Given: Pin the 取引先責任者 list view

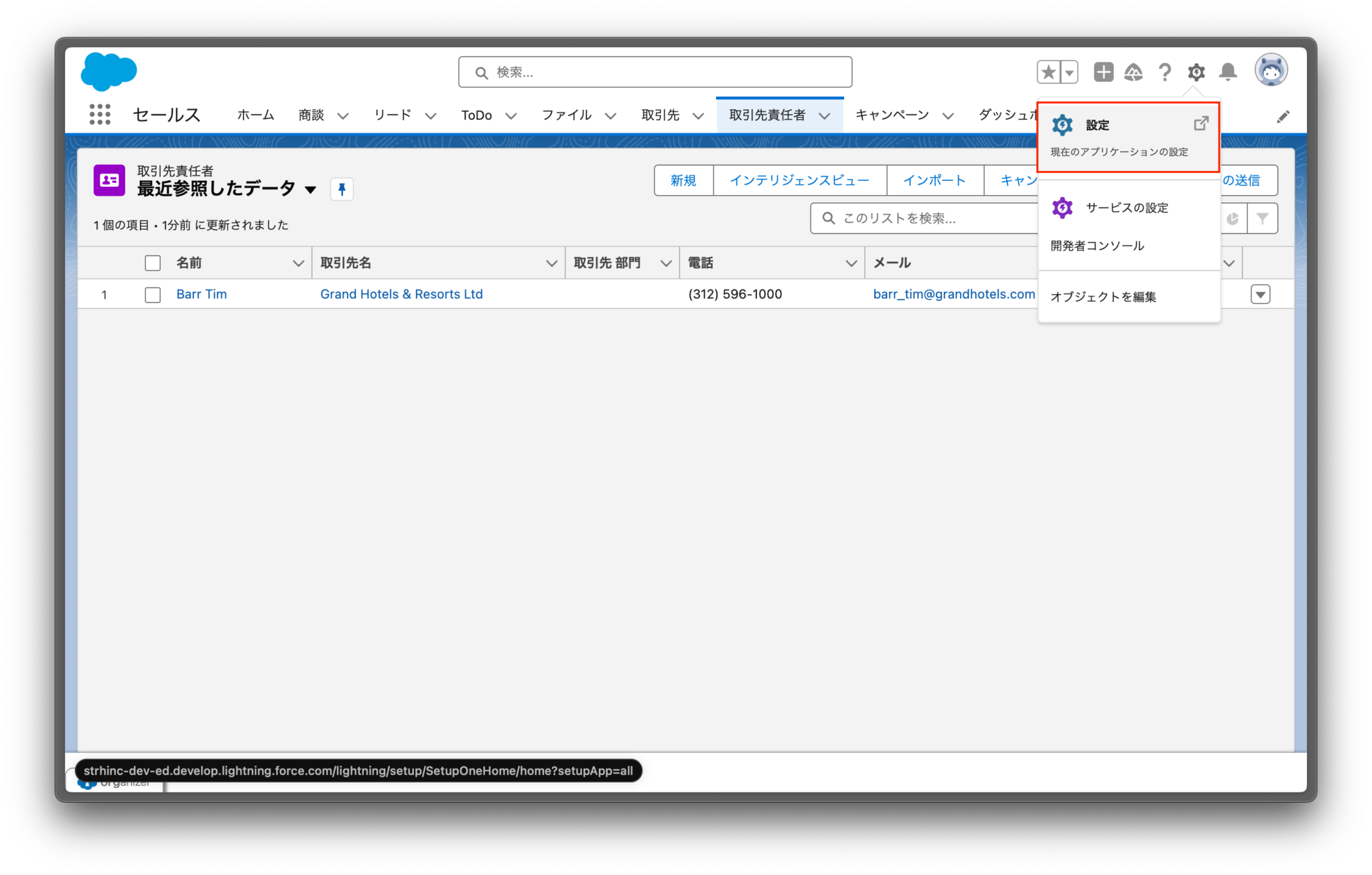Looking at the screenshot, I should [x=342, y=190].
